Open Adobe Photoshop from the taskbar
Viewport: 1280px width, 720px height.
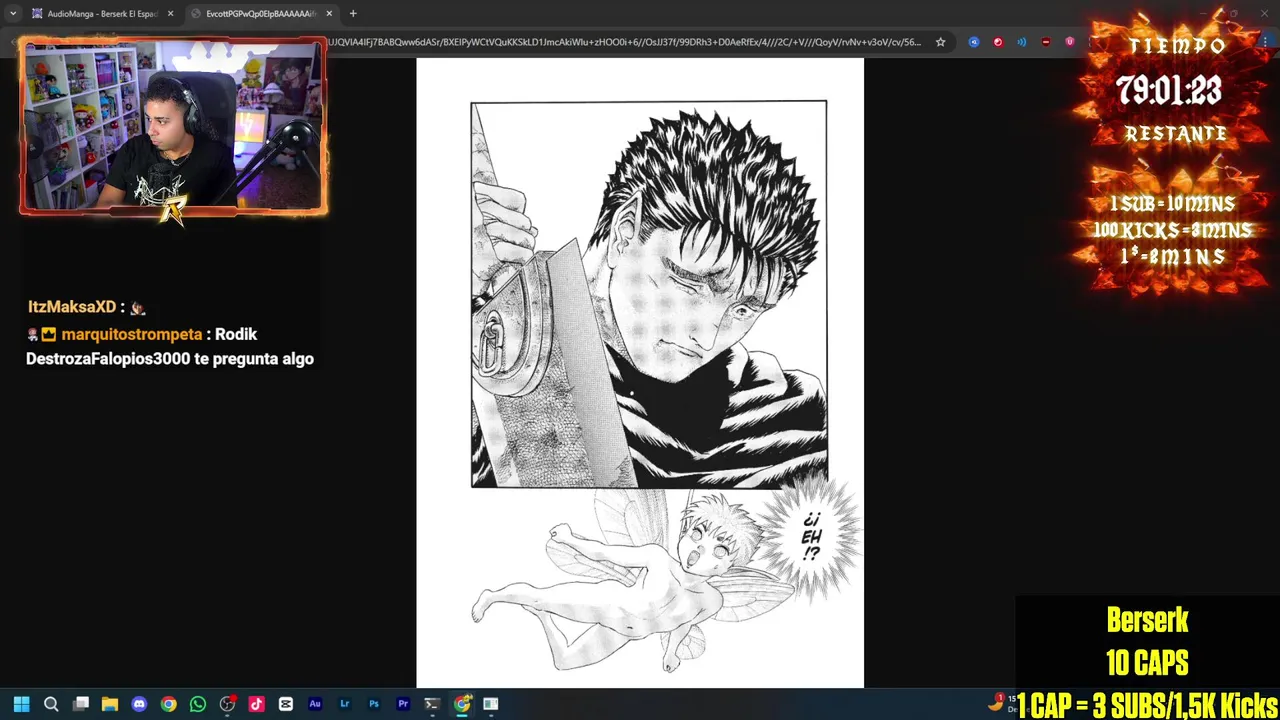[374, 704]
